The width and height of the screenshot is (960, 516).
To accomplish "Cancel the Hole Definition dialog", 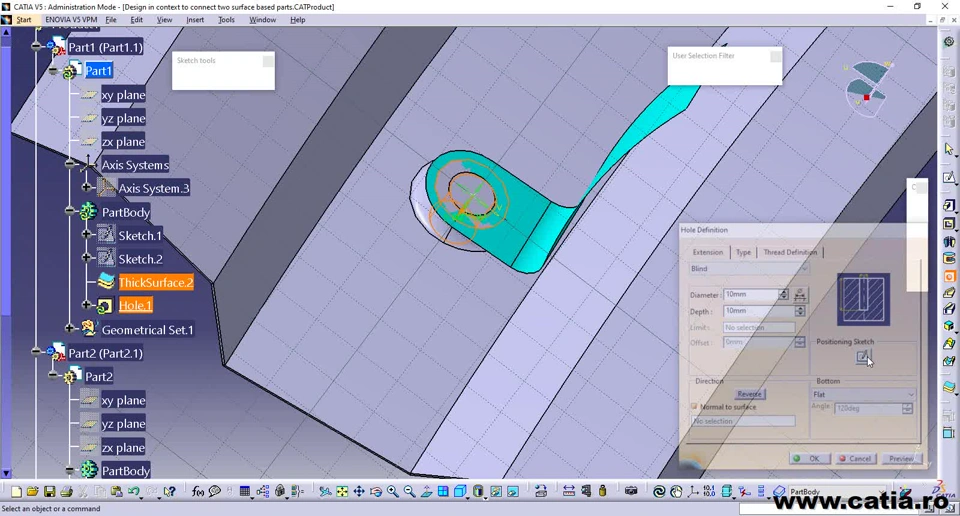I will pyautogui.click(x=855, y=458).
